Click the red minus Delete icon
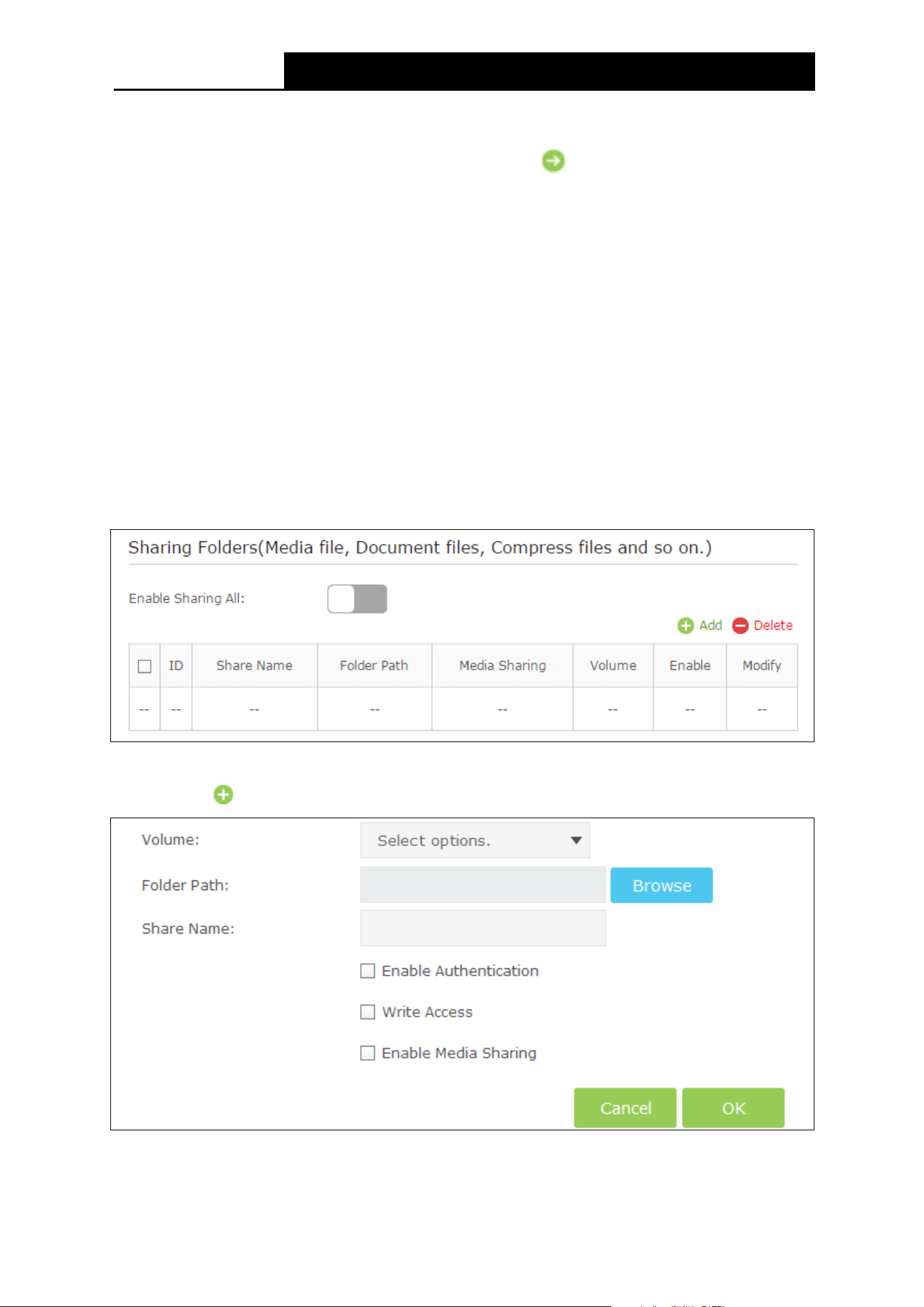 coord(740,626)
